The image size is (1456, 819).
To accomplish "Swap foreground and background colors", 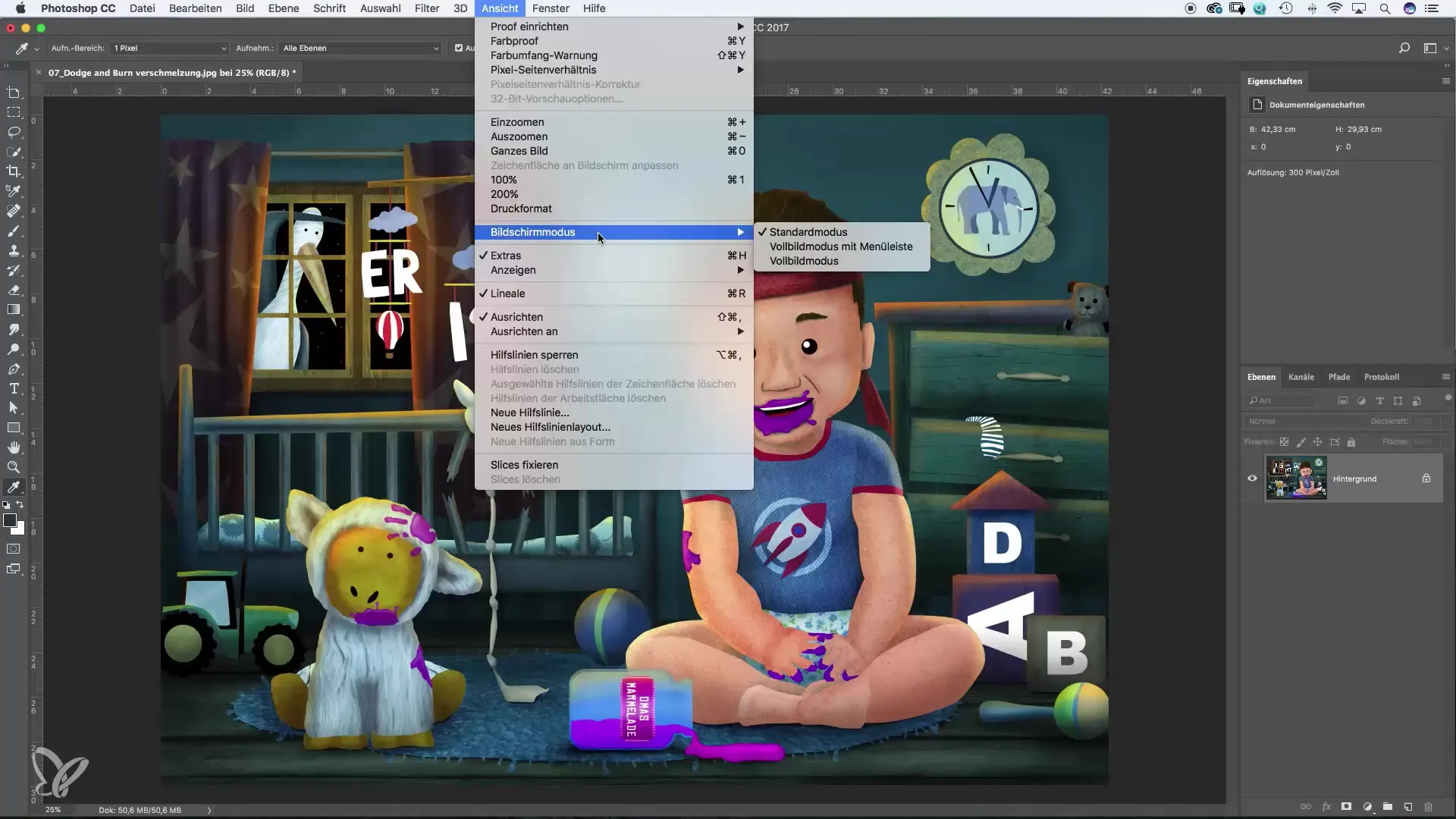I will (20, 504).
